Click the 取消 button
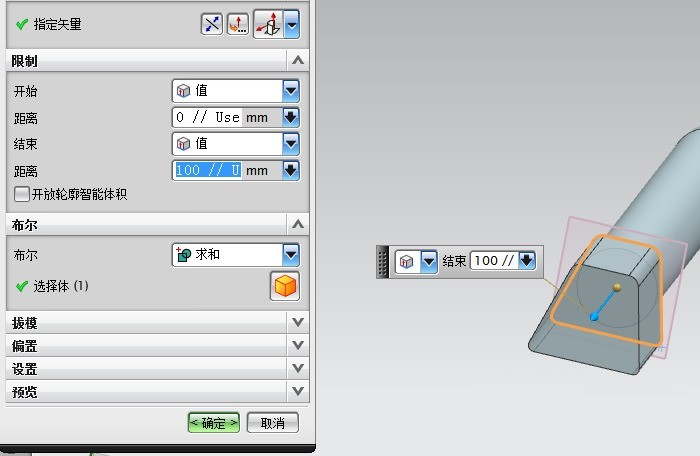 (273, 423)
